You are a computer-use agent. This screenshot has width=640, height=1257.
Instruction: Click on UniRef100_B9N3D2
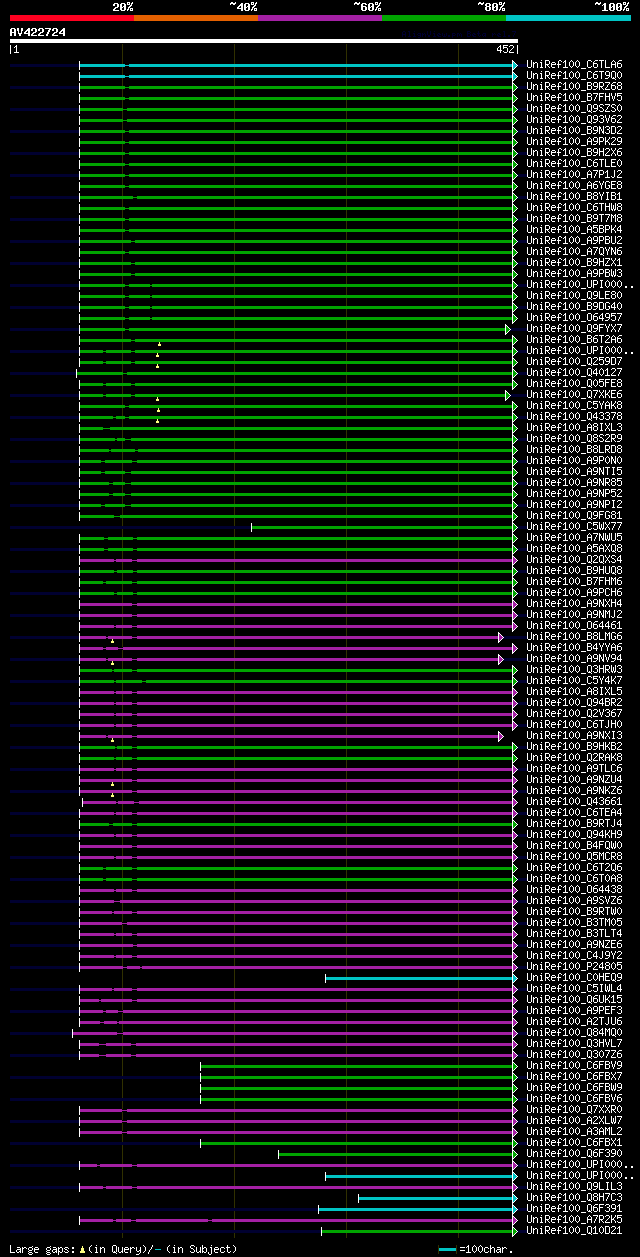coord(574,130)
